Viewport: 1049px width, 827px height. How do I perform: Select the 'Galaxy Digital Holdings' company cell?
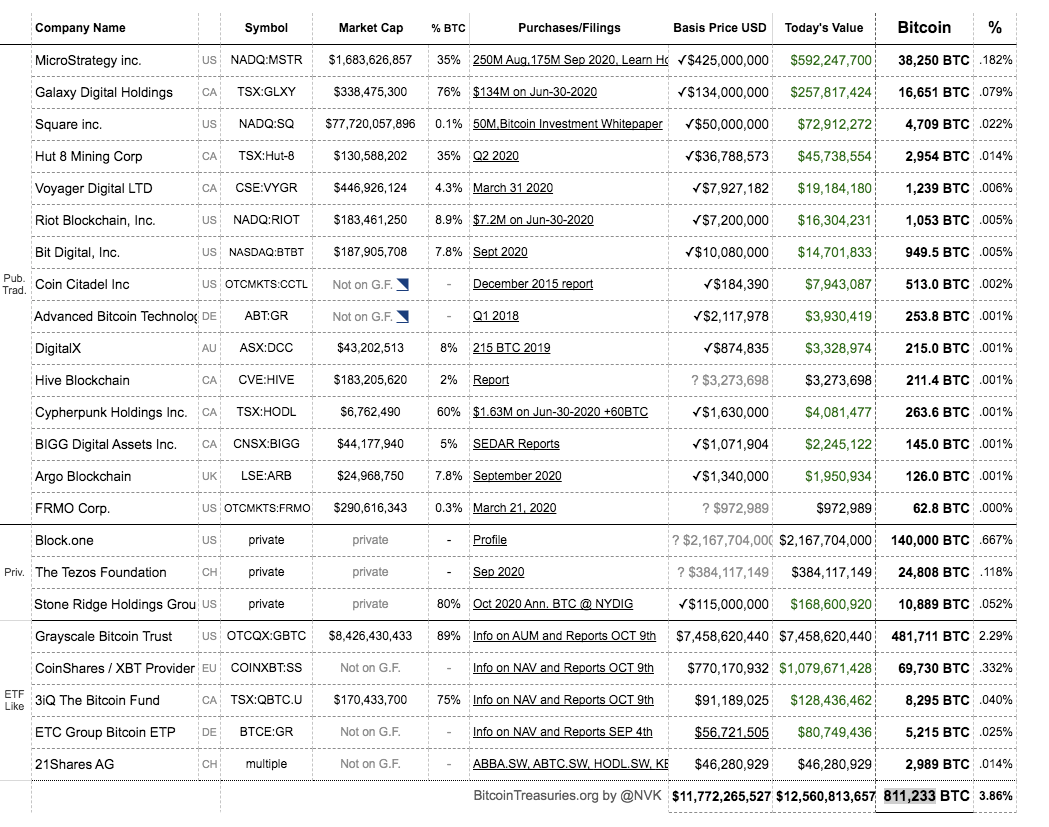[x=115, y=92]
